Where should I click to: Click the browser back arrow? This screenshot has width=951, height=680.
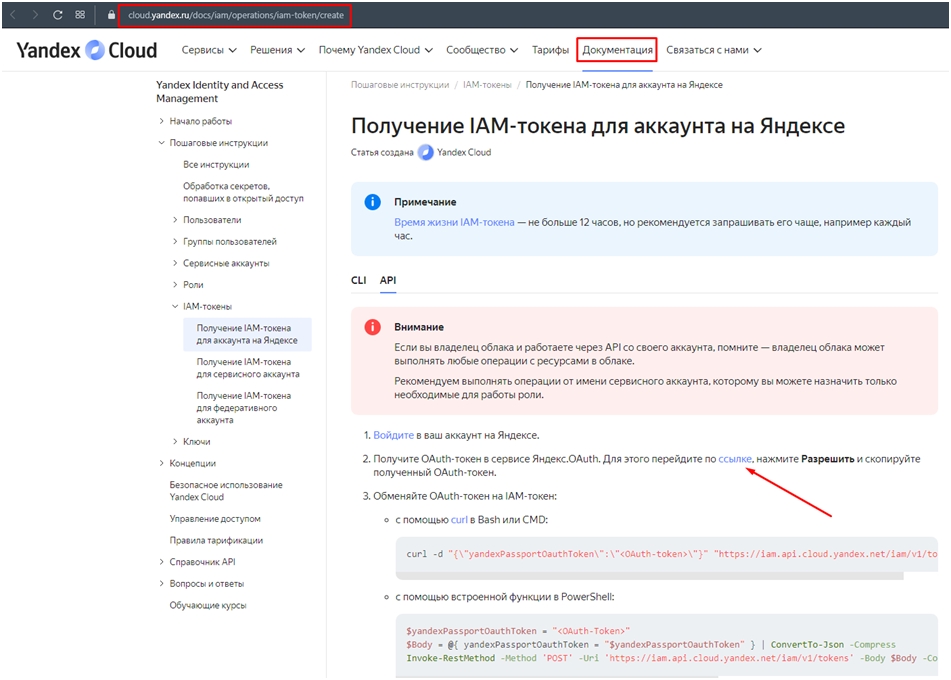(13, 15)
